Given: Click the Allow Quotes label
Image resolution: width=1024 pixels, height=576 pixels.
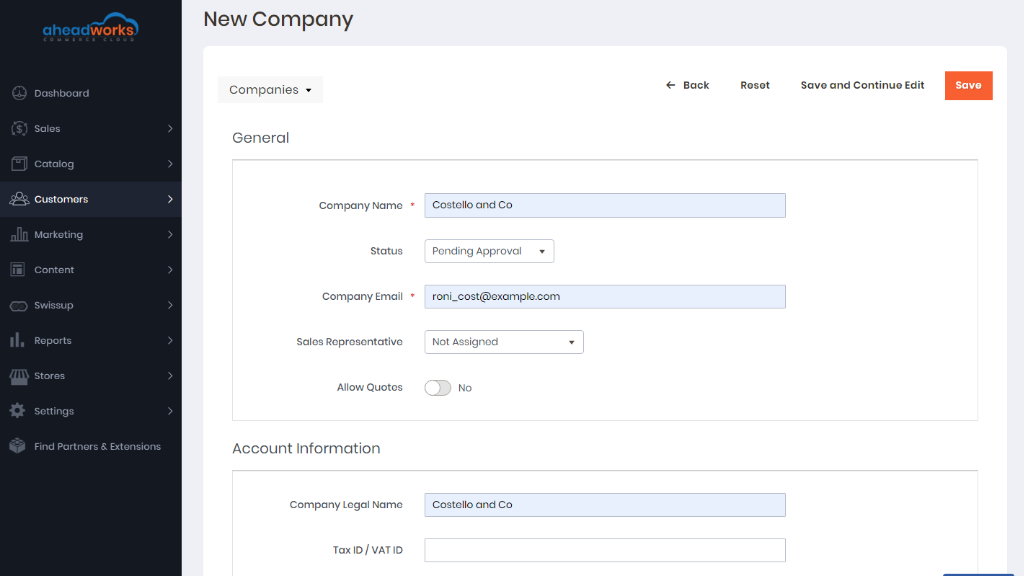Looking at the screenshot, I should click(370, 387).
